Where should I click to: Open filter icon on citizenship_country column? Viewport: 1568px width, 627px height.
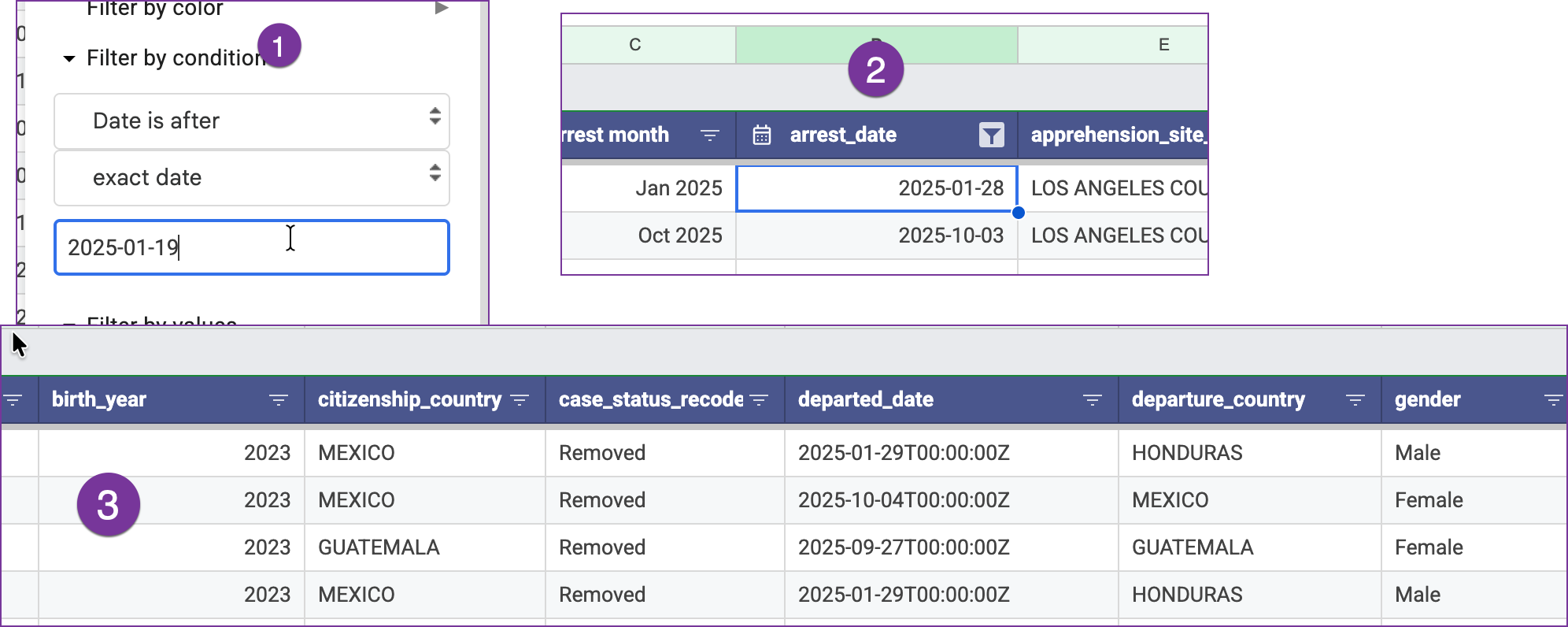520,400
